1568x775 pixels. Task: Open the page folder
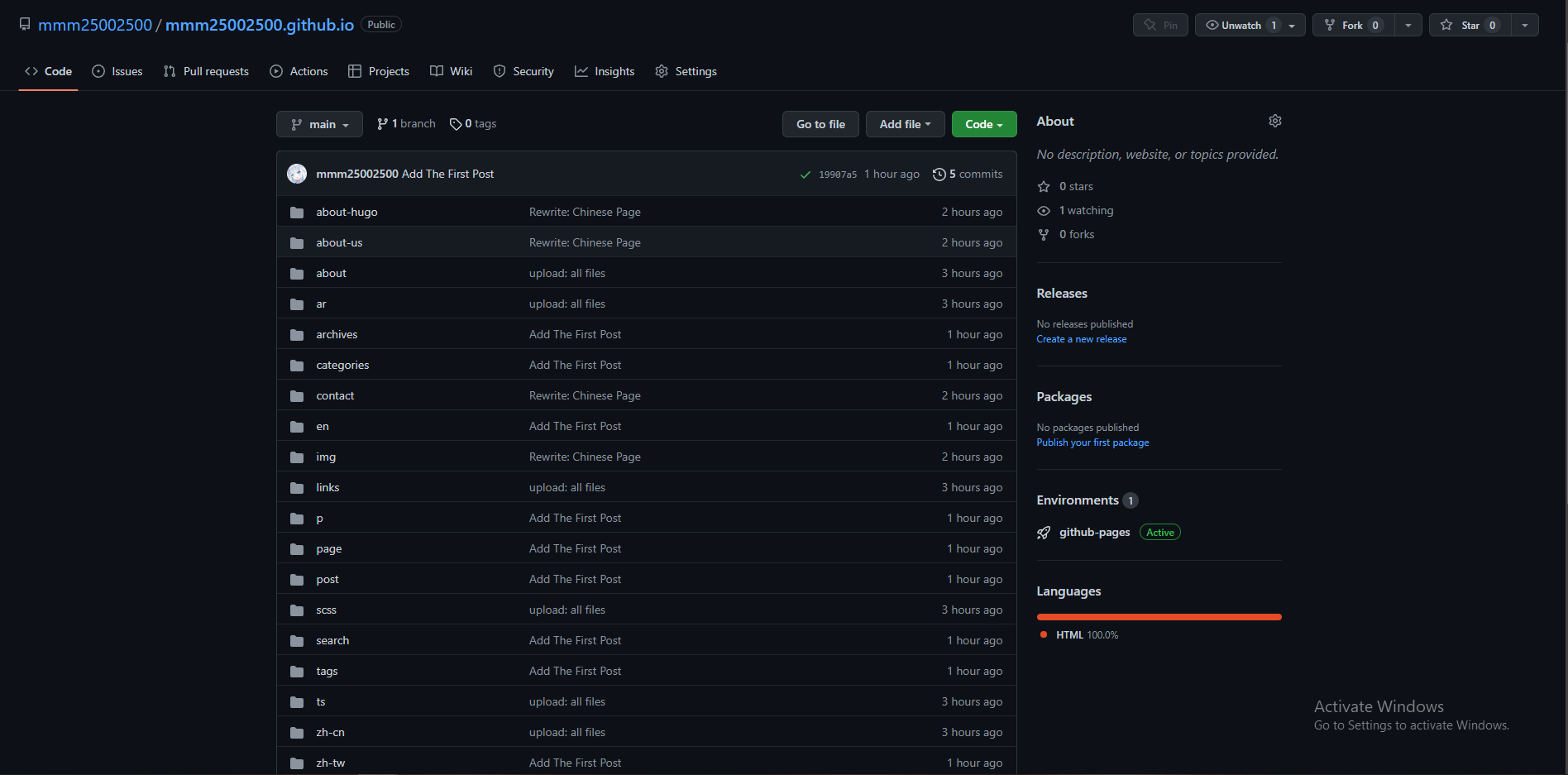(x=329, y=548)
